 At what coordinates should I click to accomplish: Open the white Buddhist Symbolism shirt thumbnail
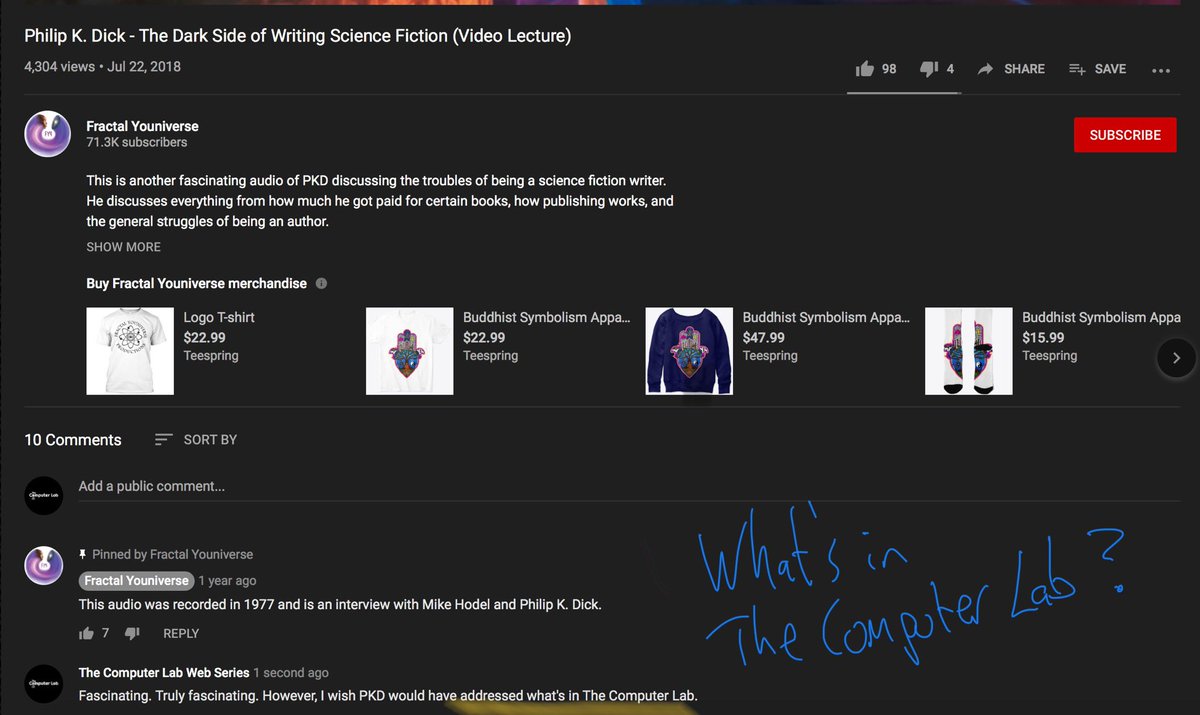[x=409, y=350]
